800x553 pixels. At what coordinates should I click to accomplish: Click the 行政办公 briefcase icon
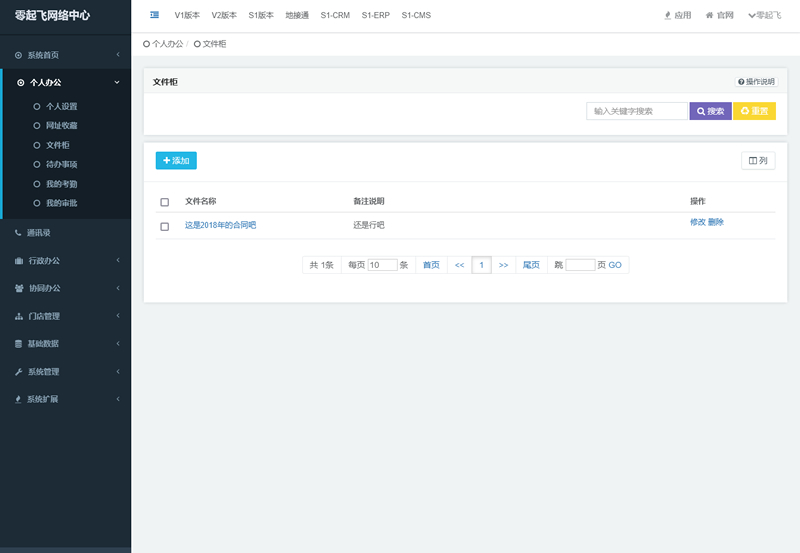[18, 261]
